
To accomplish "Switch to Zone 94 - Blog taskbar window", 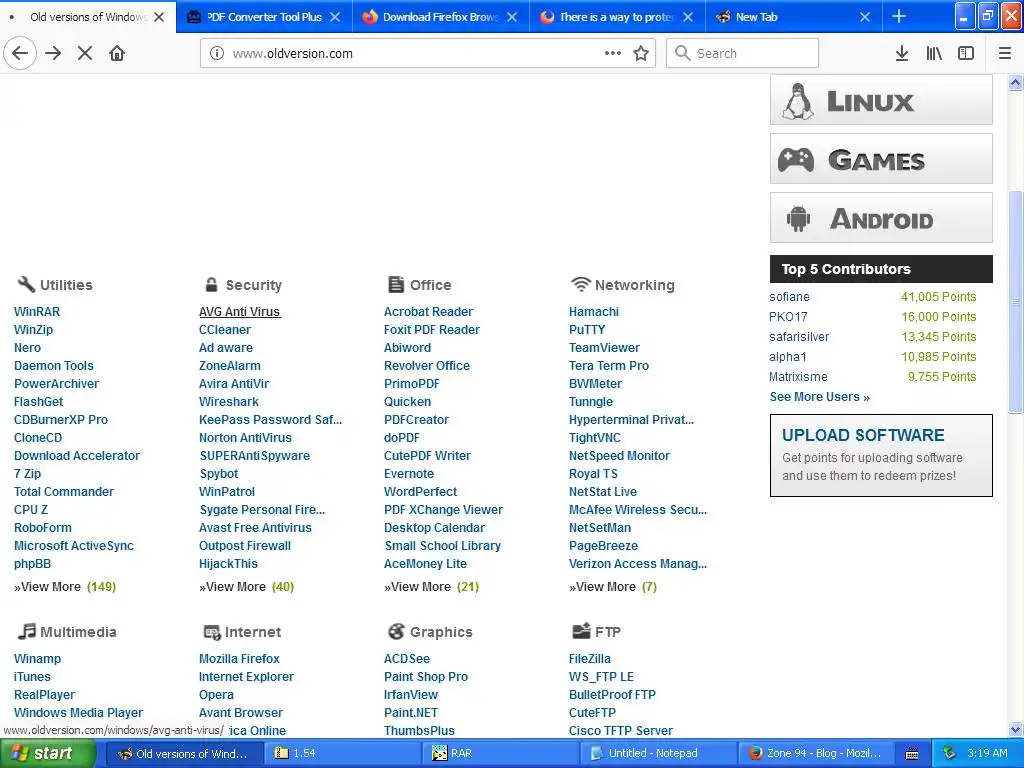I will [816, 754].
